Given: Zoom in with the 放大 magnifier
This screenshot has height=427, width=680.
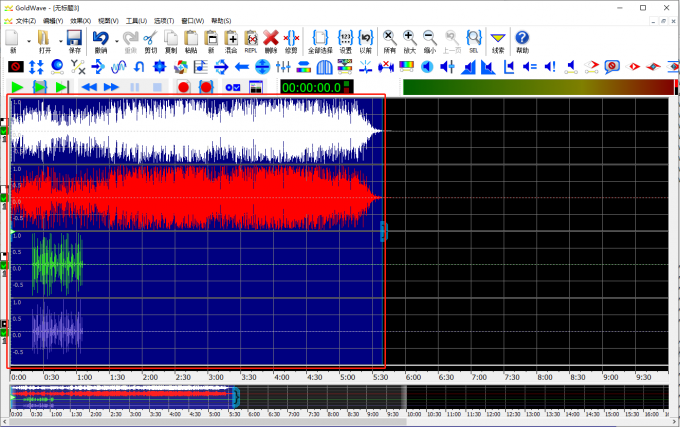Looking at the screenshot, I should click(x=409, y=42).
